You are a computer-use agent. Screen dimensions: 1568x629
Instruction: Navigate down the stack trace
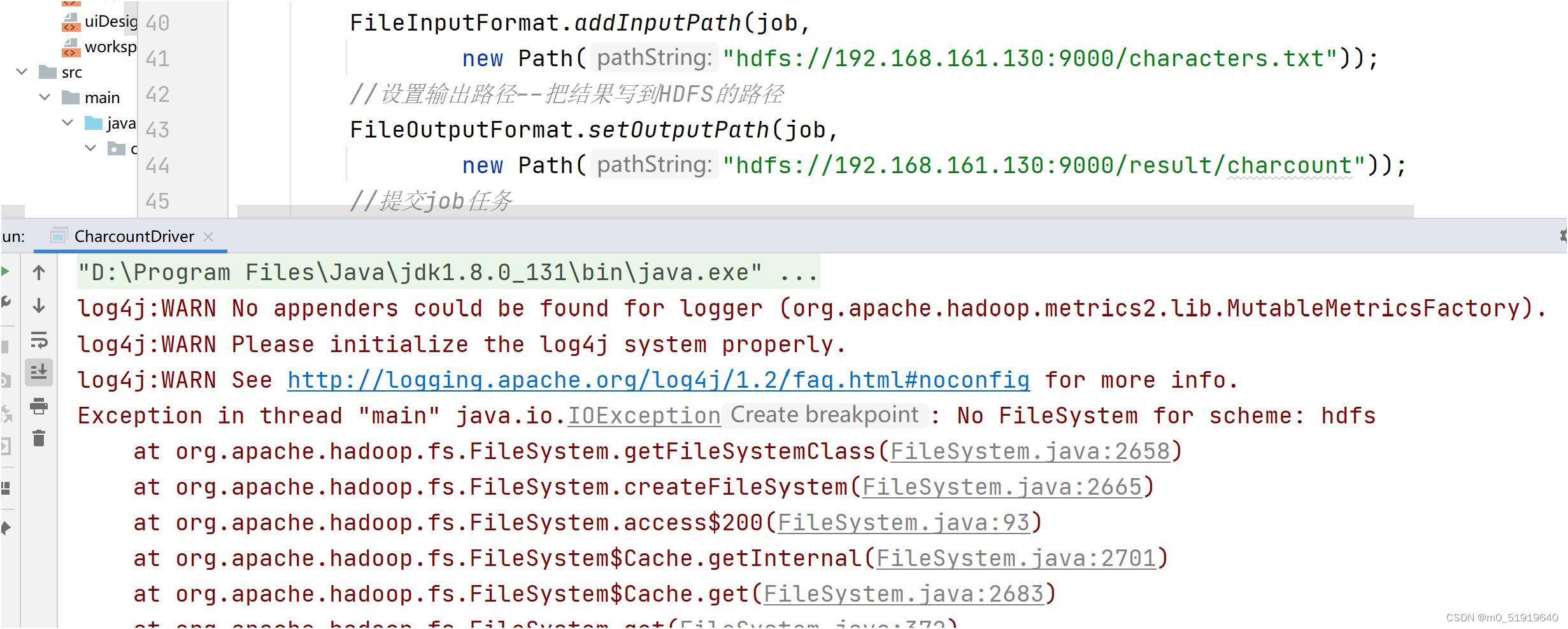pyautogui.click(x=39, y=306)
